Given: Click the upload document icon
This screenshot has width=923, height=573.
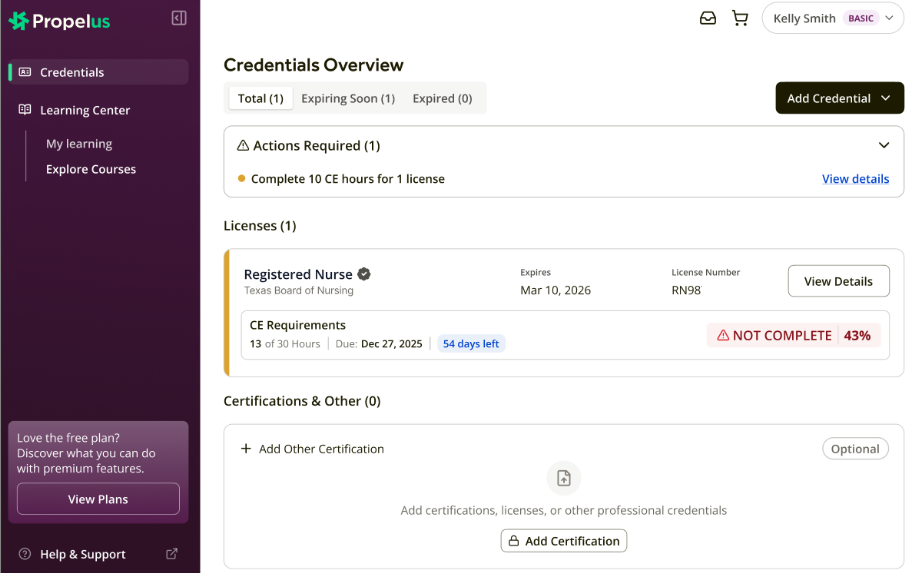Looking at the screenshot, I should (x=564, y=478).
